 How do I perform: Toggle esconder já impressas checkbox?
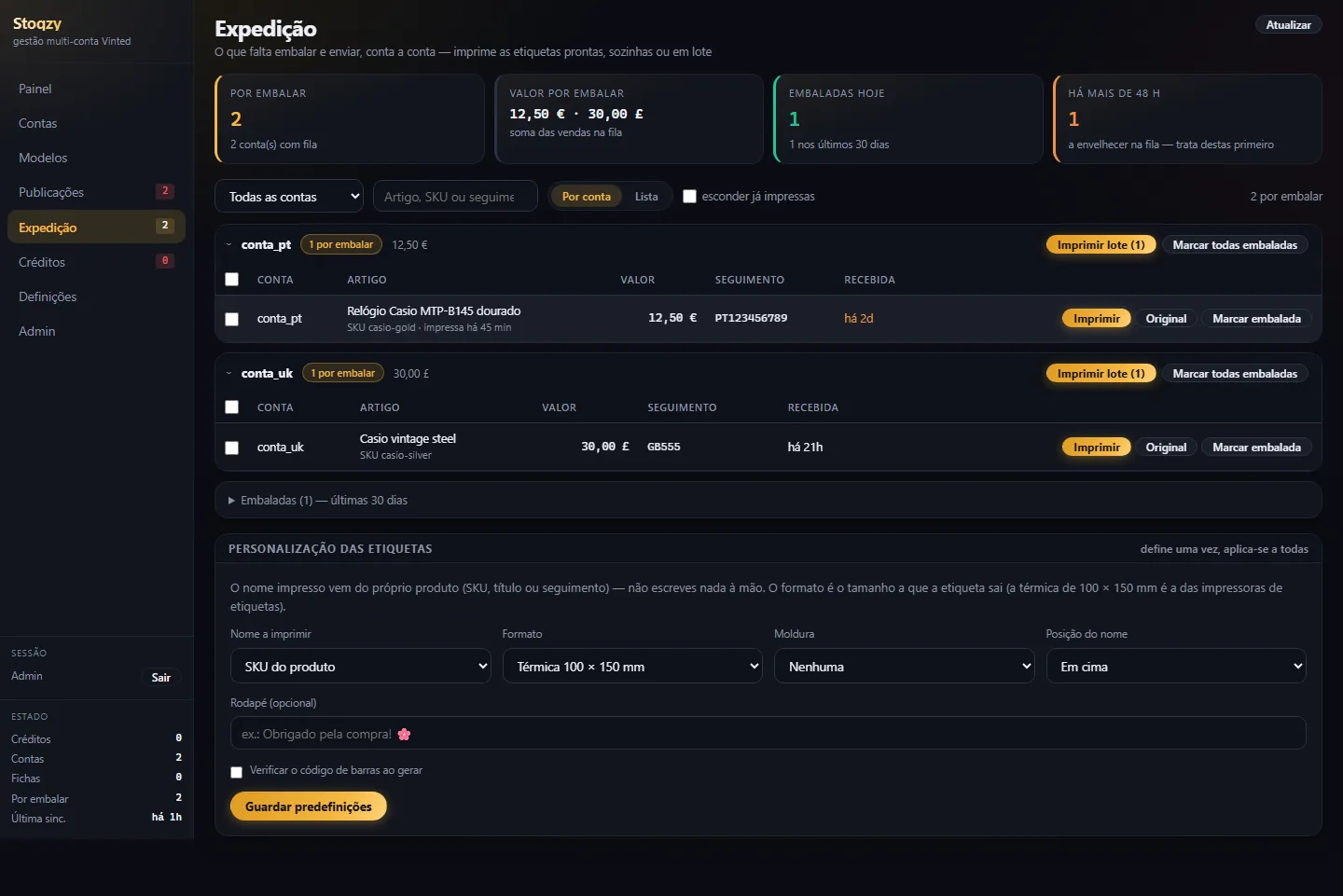click(x=689, y=196)
